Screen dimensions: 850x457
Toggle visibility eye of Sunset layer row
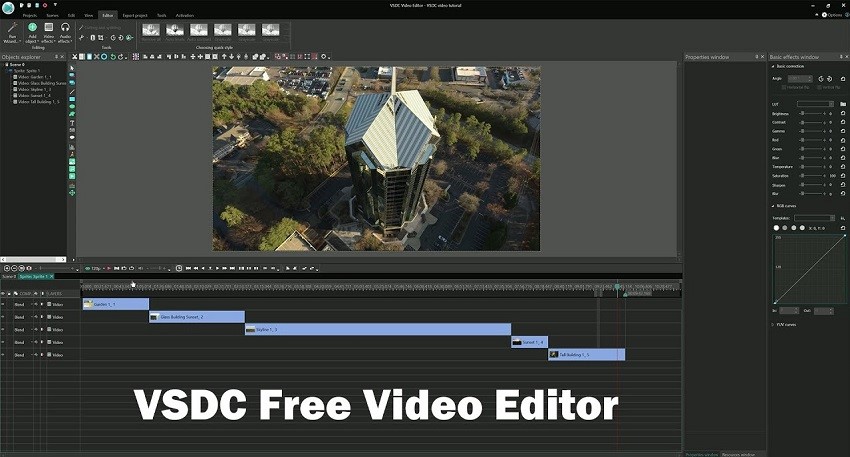(x=3, y=343)
